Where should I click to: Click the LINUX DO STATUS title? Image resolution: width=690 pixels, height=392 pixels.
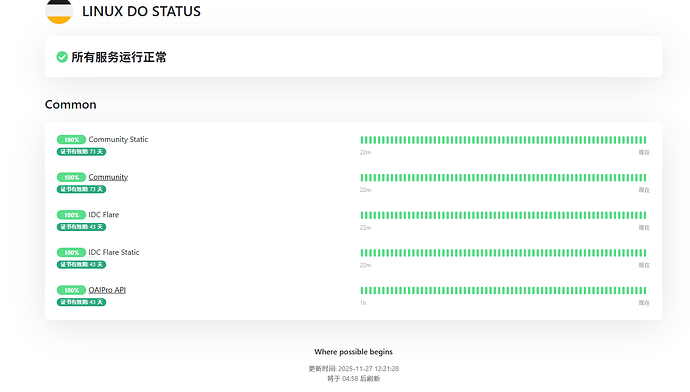coord(141,11)
